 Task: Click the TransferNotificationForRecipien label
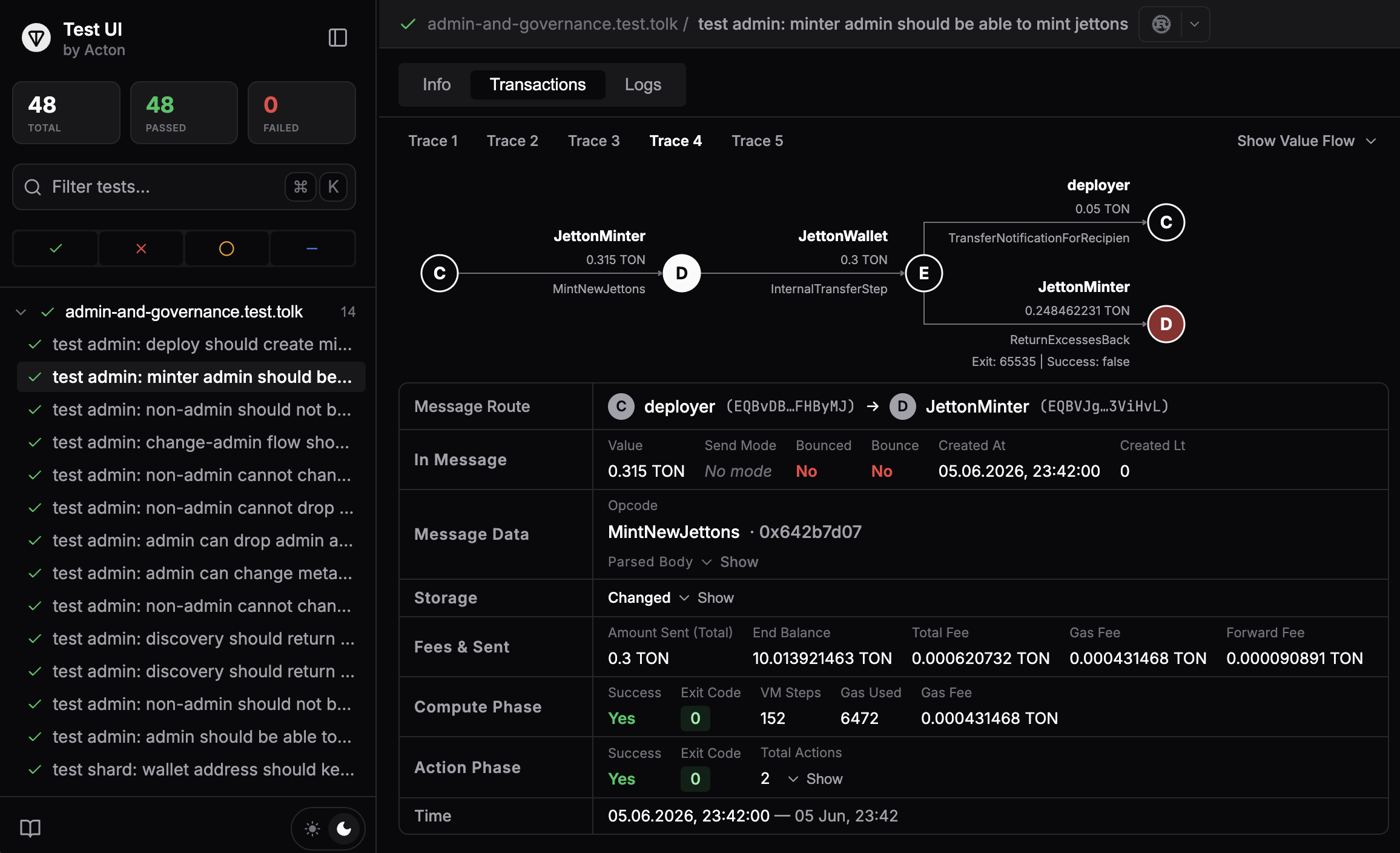1038,238
